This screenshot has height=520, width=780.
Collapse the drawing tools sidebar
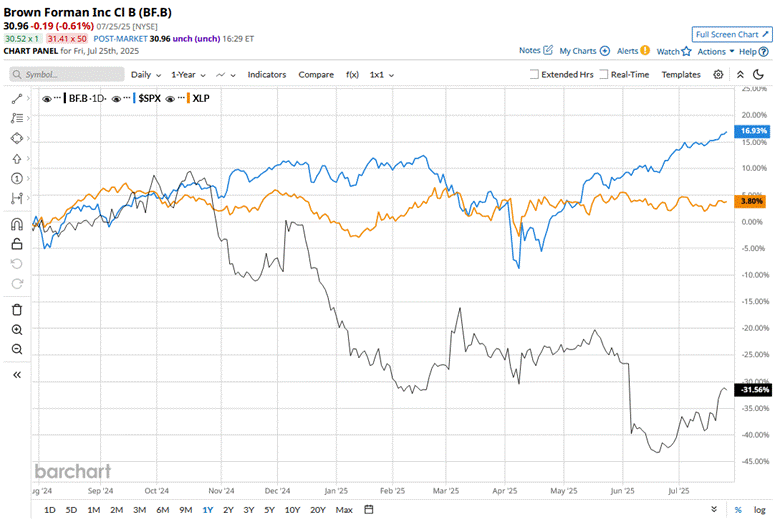coord(16,375)
